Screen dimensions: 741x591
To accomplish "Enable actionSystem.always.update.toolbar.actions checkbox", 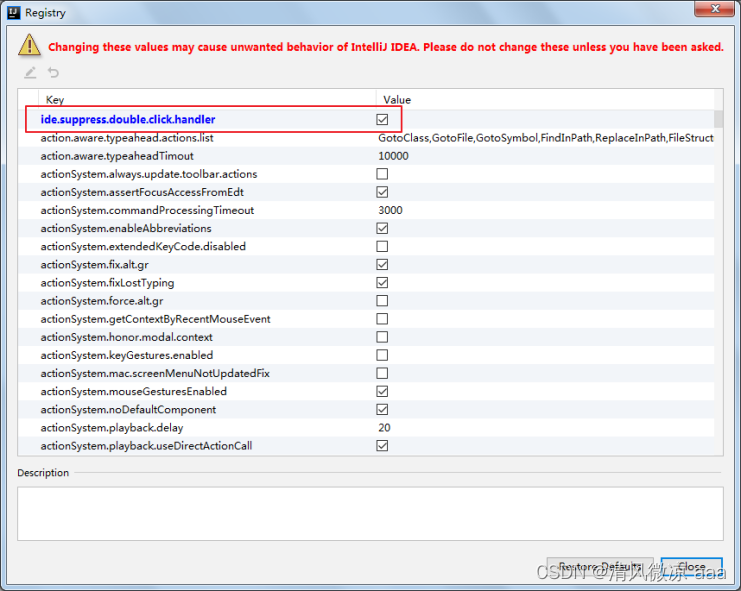I will click(x=382, y=174).
